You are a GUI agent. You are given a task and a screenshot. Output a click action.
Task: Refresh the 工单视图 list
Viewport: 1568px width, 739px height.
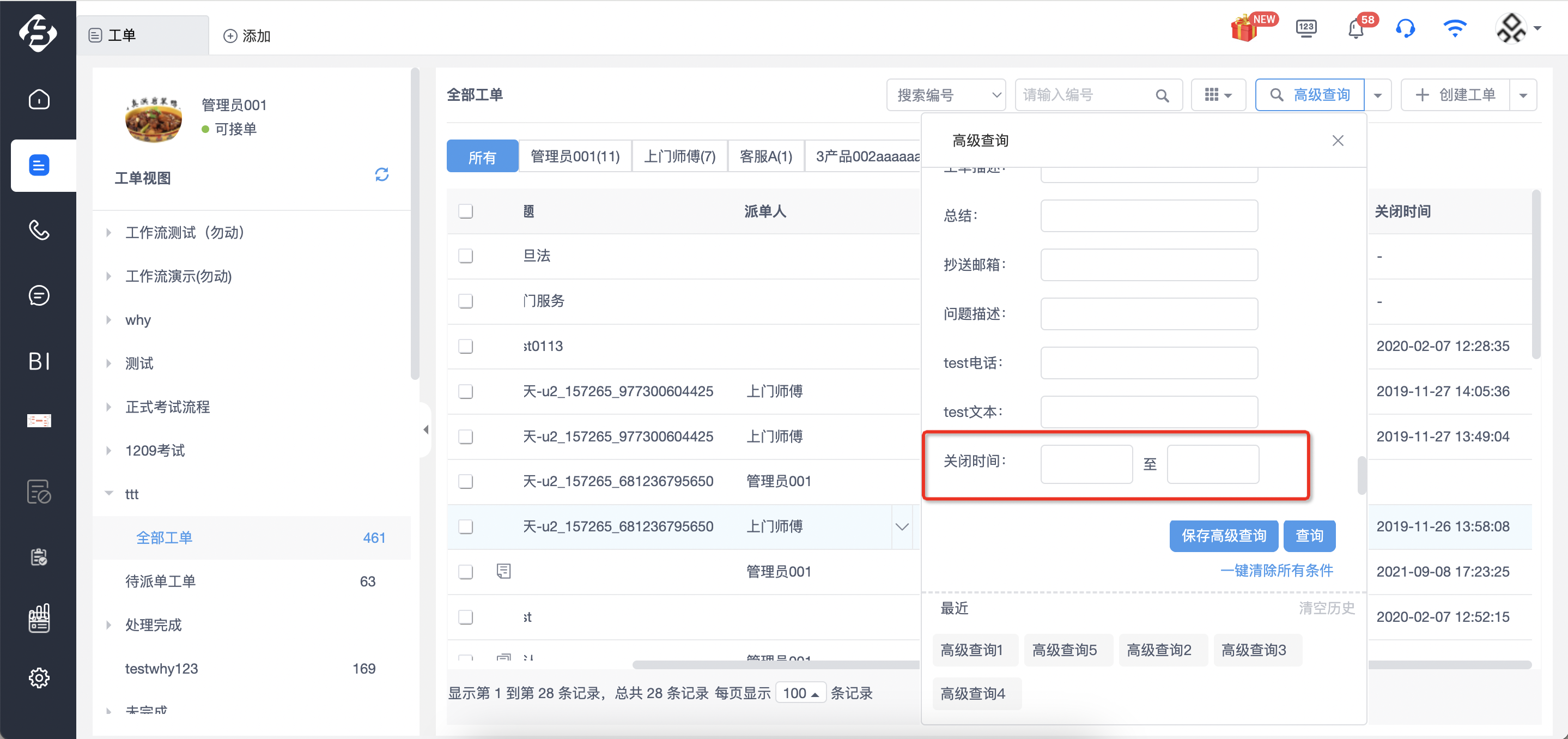(x=382, y=175)
